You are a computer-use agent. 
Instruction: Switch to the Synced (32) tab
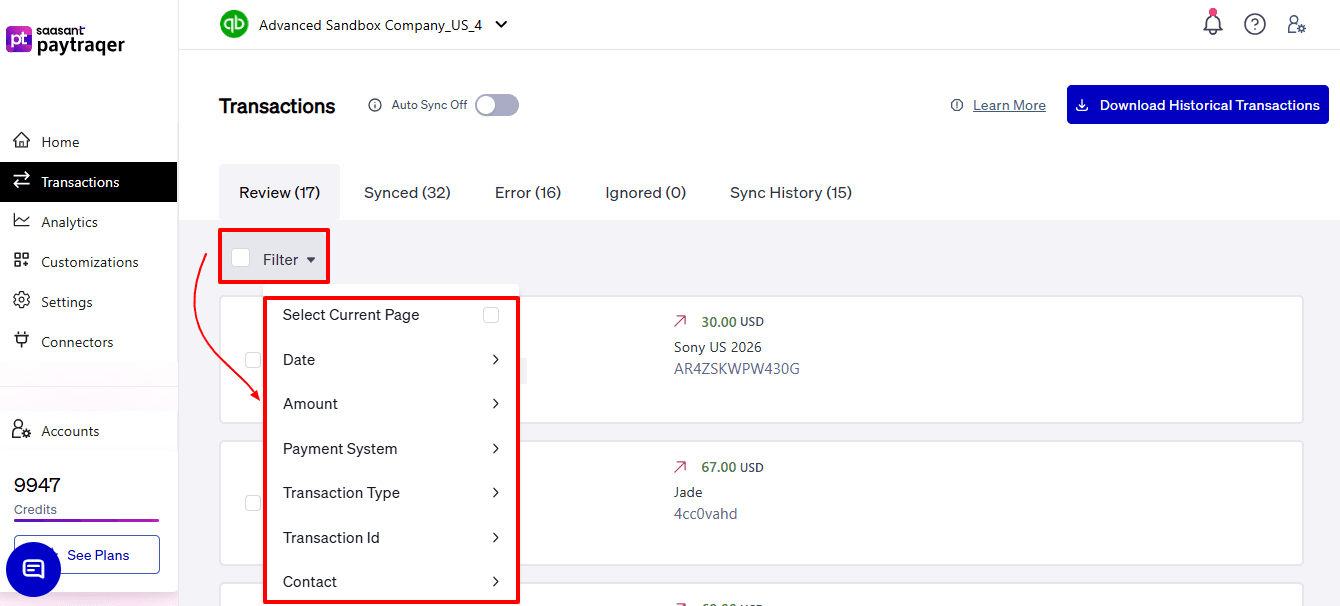pyautogui.click(x=407, y=193)
